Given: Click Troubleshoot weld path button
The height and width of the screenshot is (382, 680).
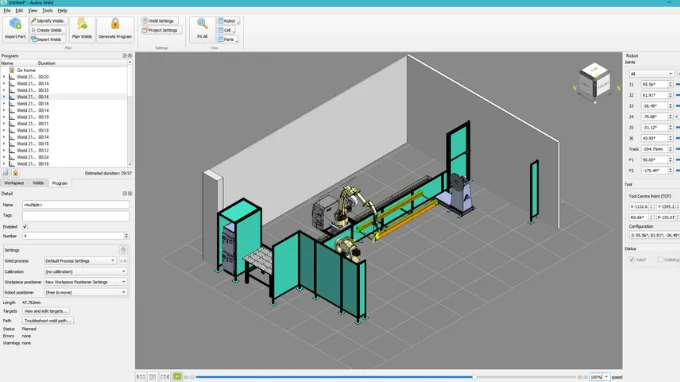Looking at the screenshot, I should tap(48, 320).
